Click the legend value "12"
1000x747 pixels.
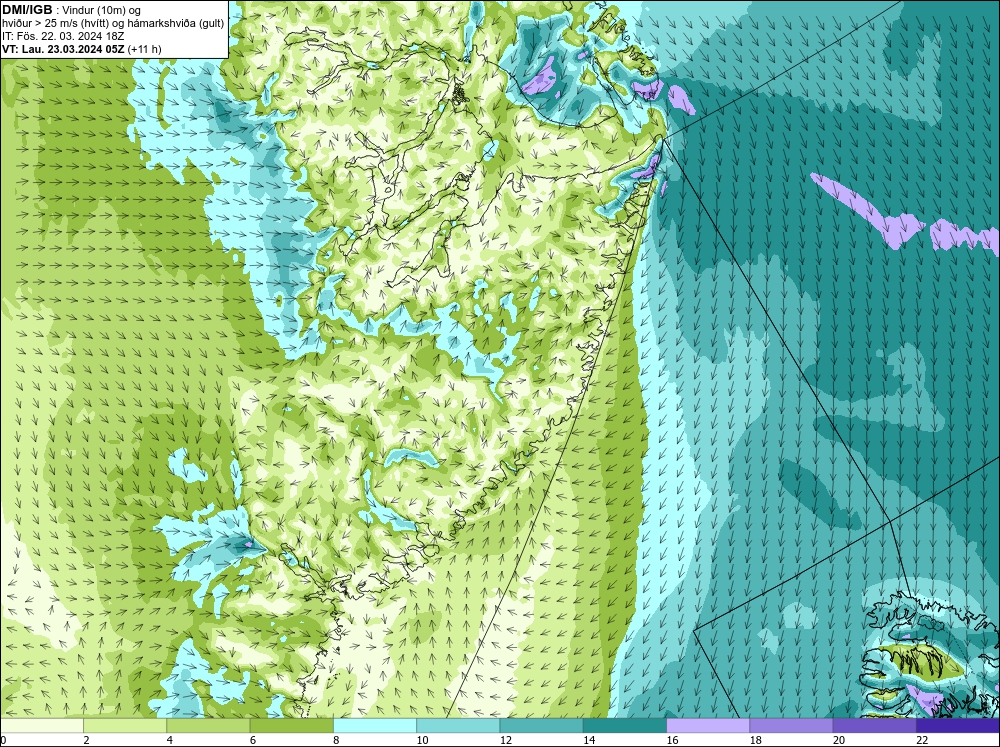(506, 740)
